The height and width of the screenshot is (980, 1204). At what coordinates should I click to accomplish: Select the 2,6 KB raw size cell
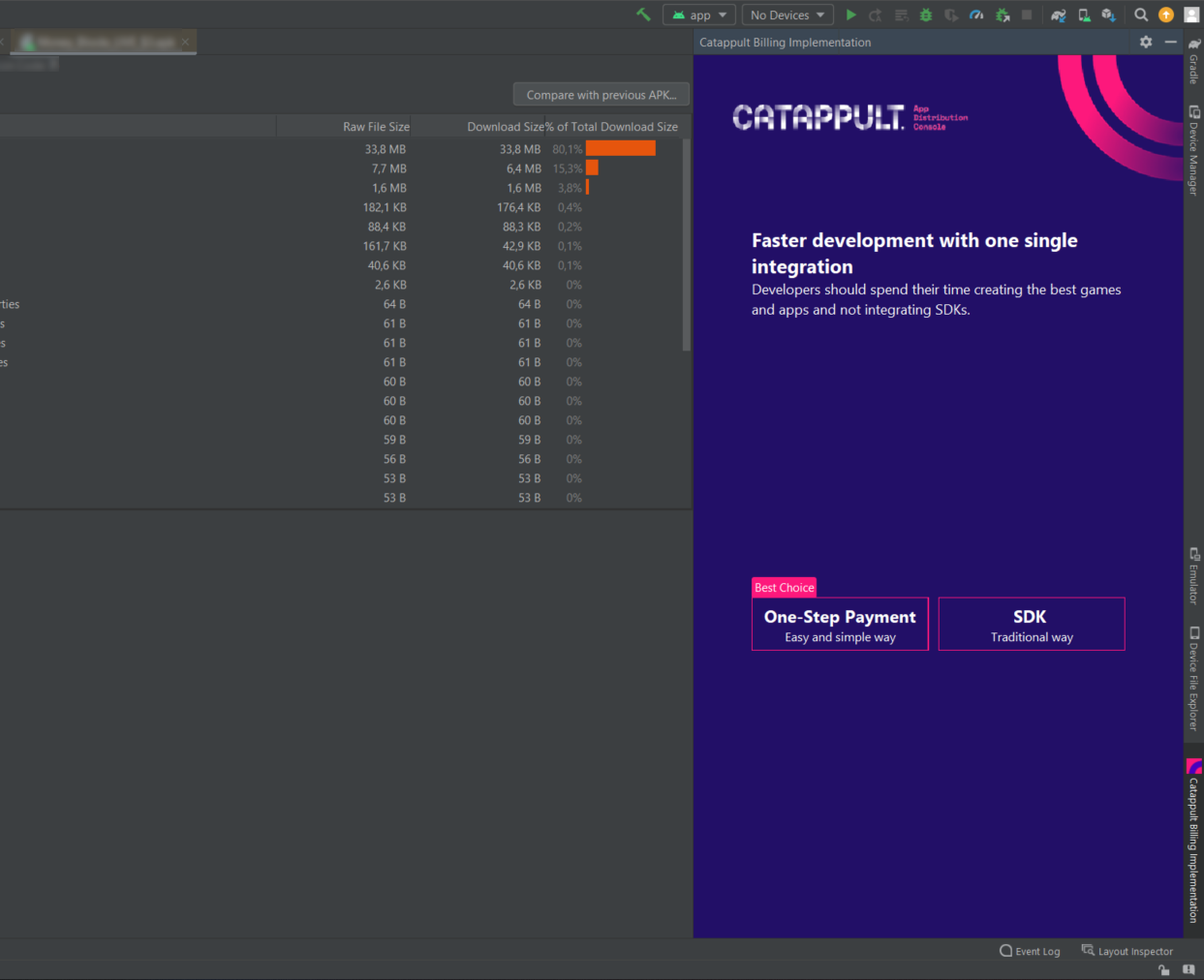click(390, 285)
